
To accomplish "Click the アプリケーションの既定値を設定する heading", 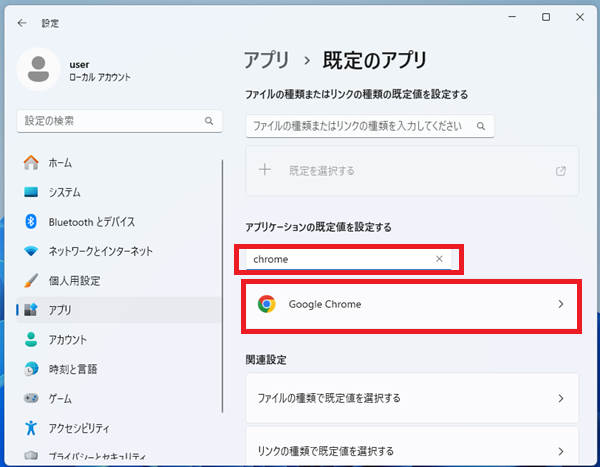I will (x=318, y=227).
